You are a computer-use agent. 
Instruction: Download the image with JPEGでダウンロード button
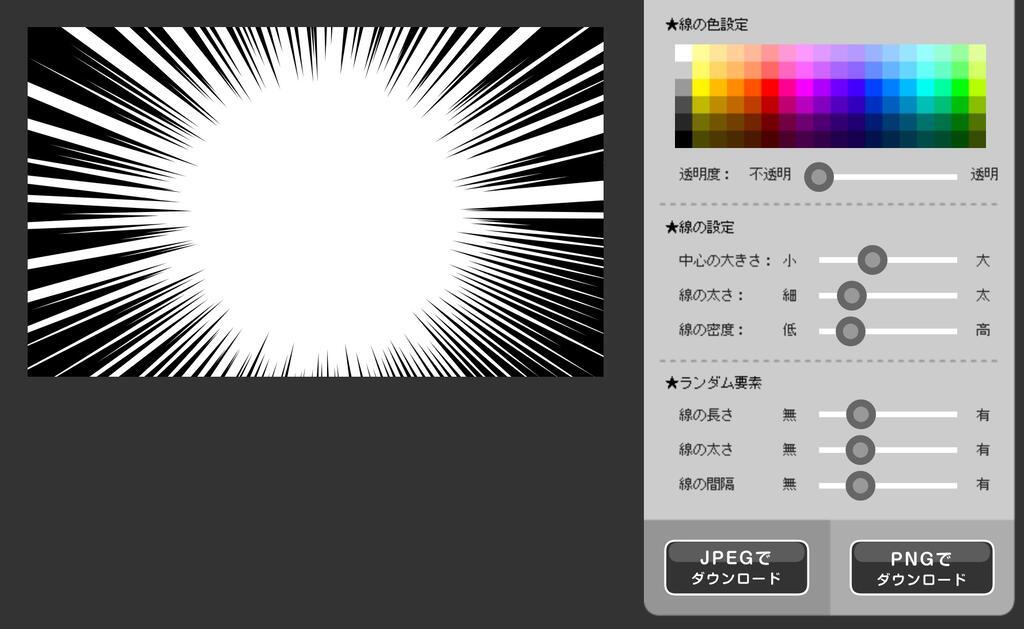pyautogui.click(x=736, y=568)
